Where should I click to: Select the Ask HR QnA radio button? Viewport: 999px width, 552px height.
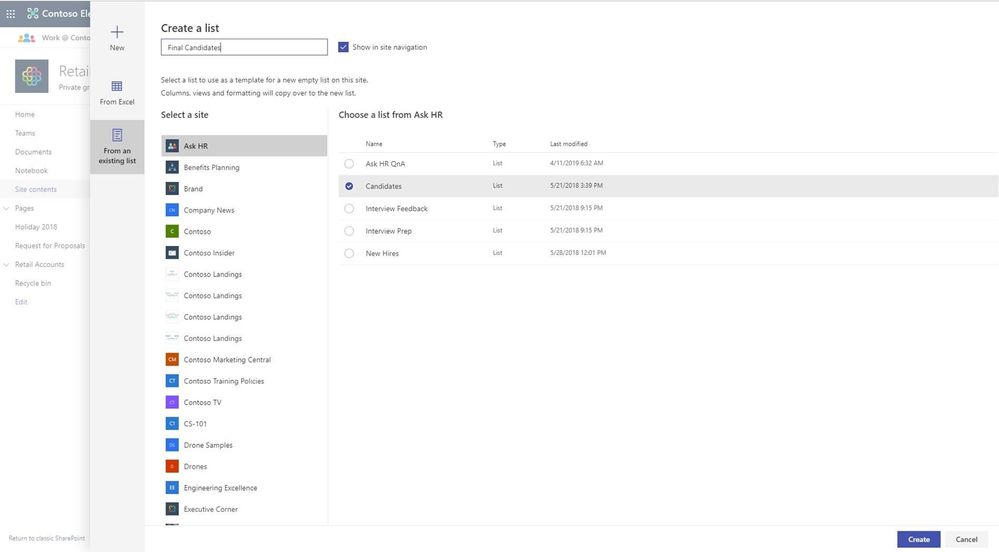coord(349,164)
